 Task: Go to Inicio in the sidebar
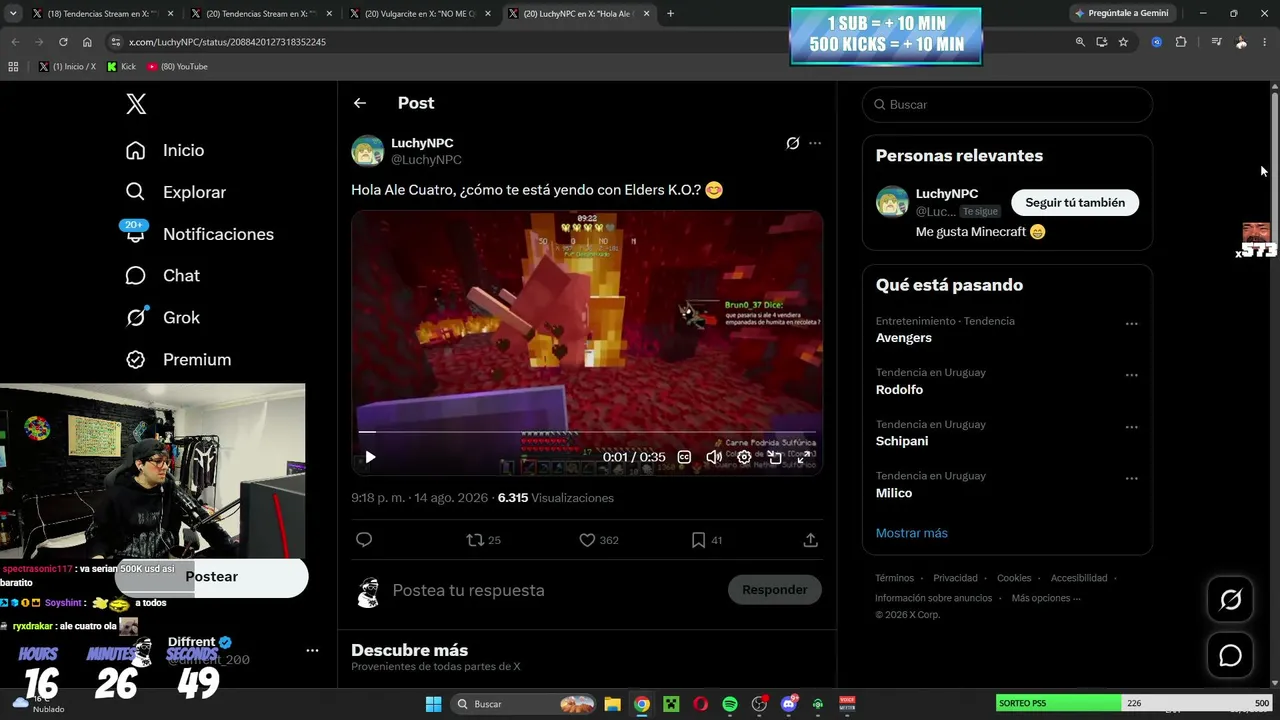coord(164,150)
